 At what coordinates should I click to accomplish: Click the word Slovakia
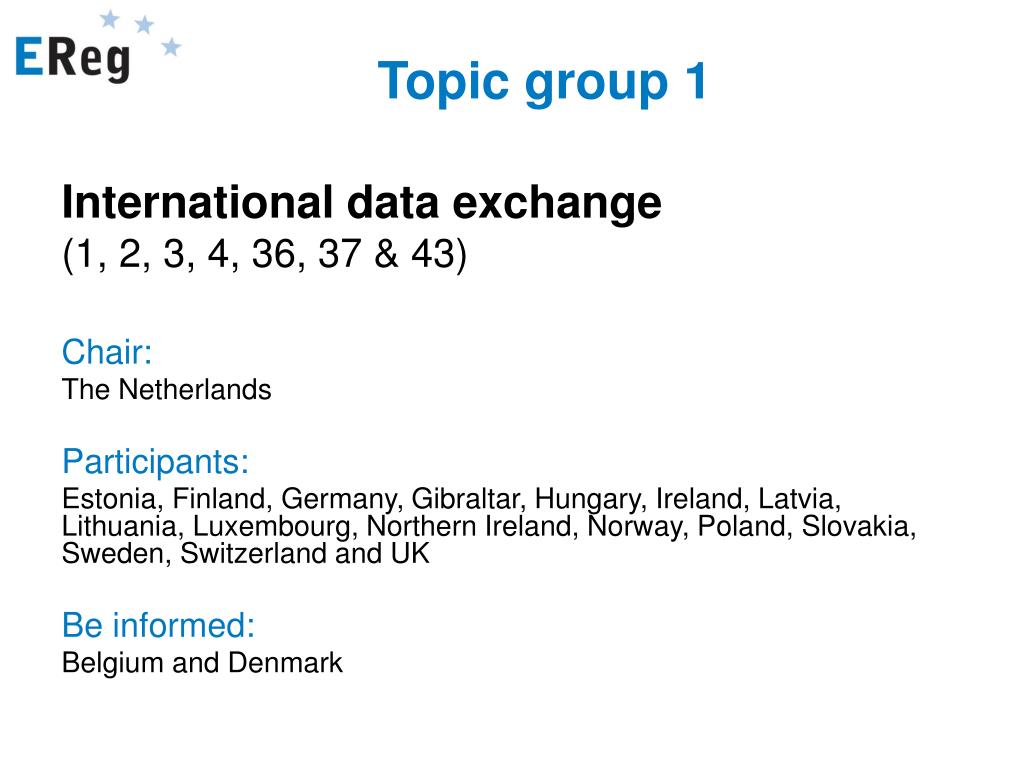pyautogui.click(x=856, y=526)
